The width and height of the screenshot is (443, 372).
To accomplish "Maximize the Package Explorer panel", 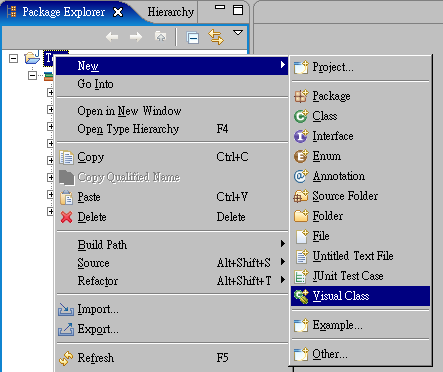I will (x=238, y=10).
